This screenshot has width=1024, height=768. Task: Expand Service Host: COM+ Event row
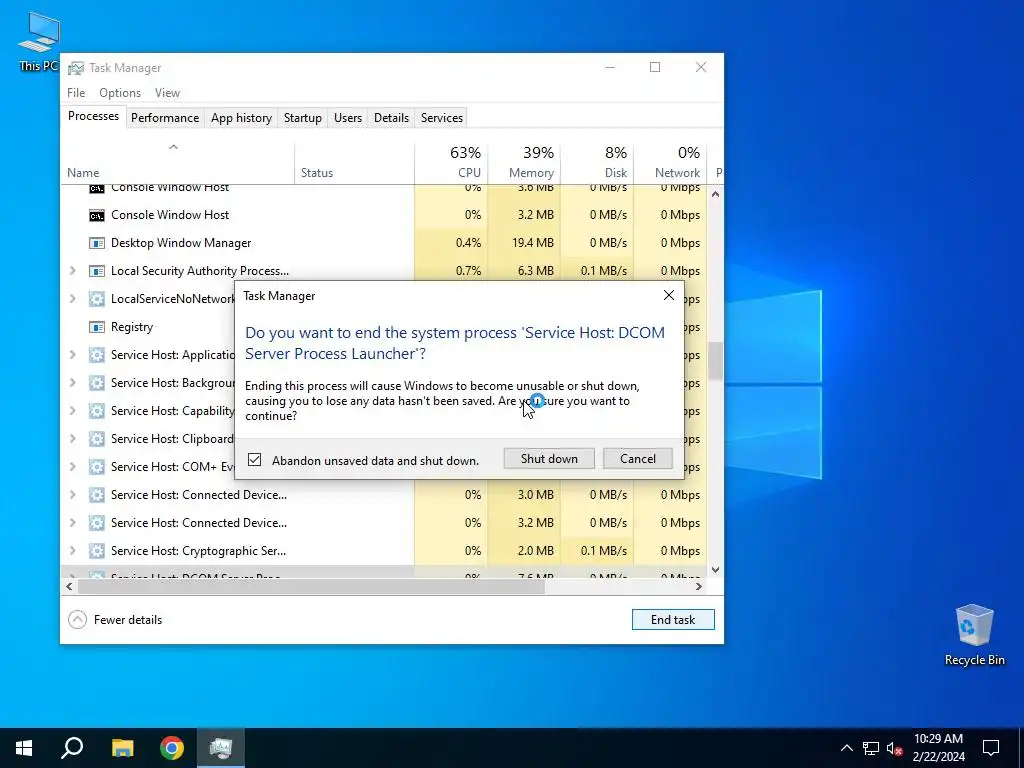tap(72, 466)
